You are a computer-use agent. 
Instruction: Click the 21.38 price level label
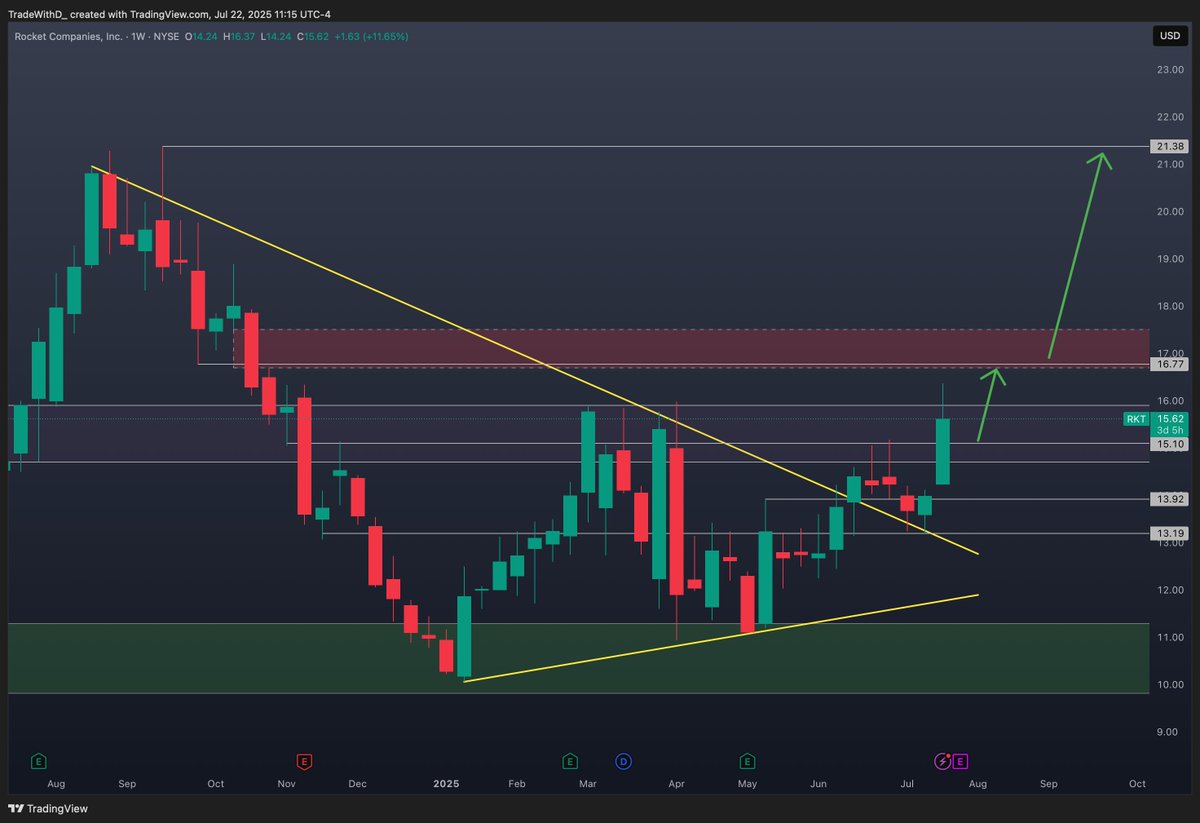(1168, 146)
